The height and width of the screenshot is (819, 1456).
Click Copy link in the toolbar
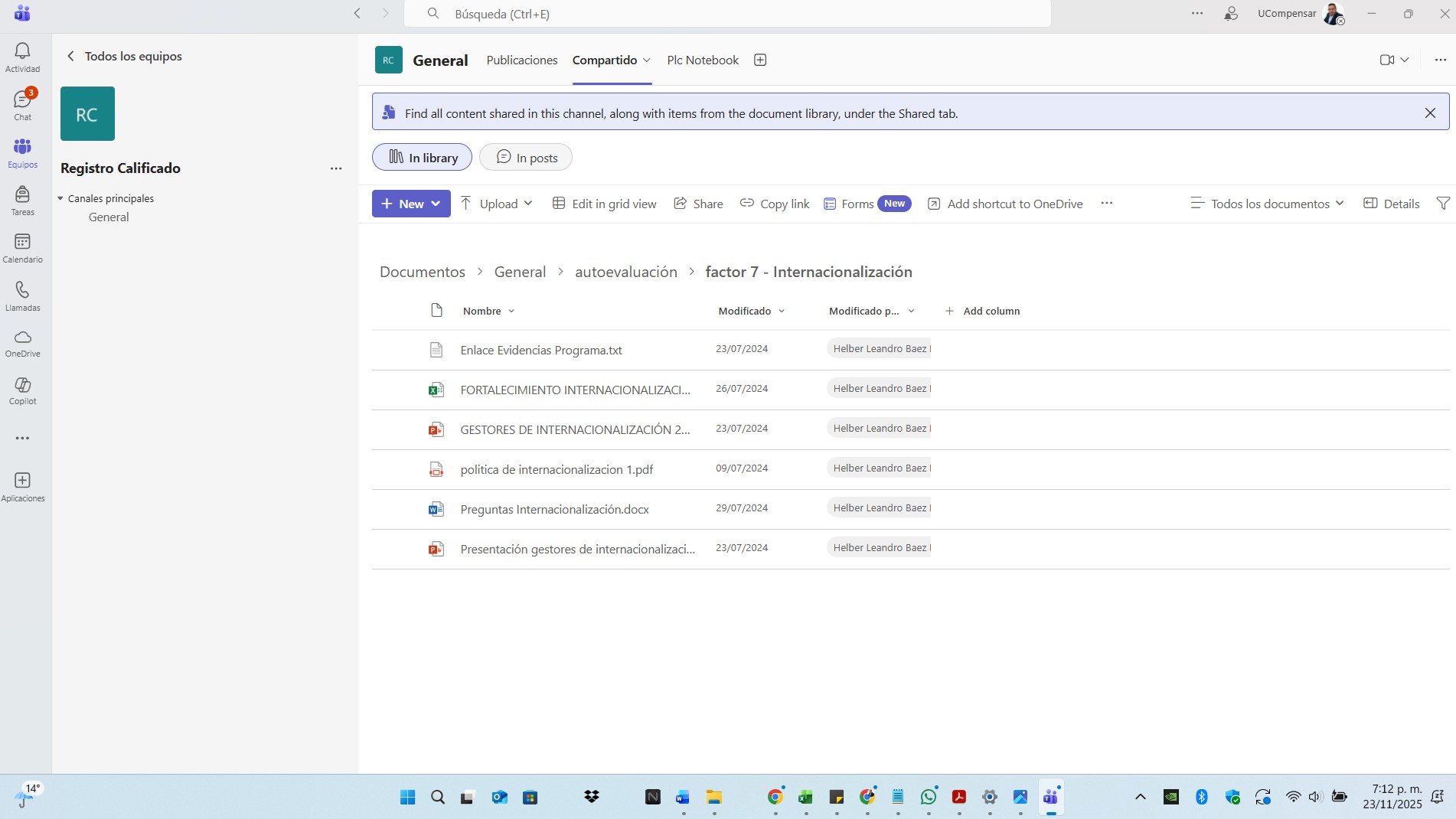point(774,204)
